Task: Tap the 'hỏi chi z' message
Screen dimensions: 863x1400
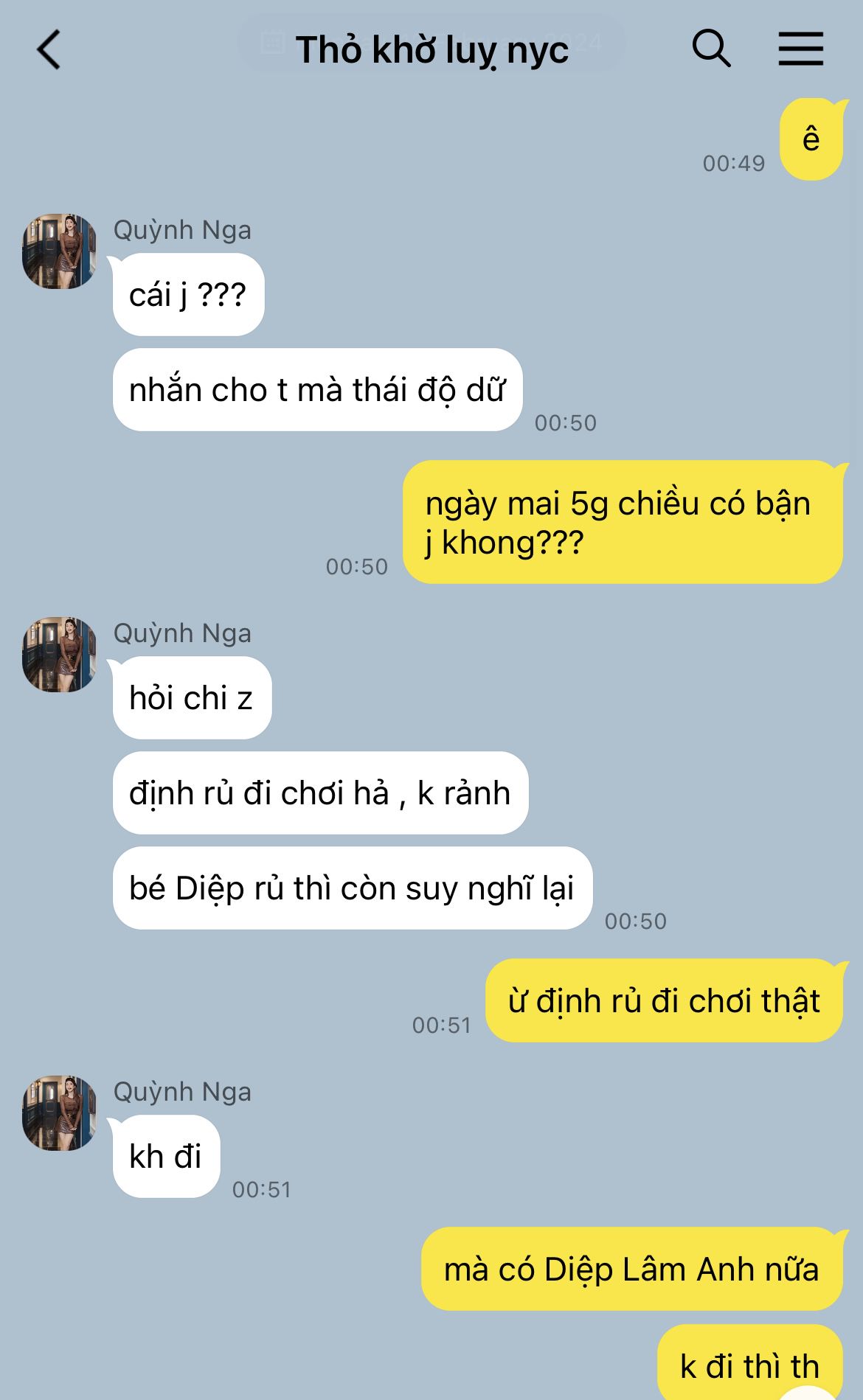Action: pyautogui.click(x=192, y=698)
